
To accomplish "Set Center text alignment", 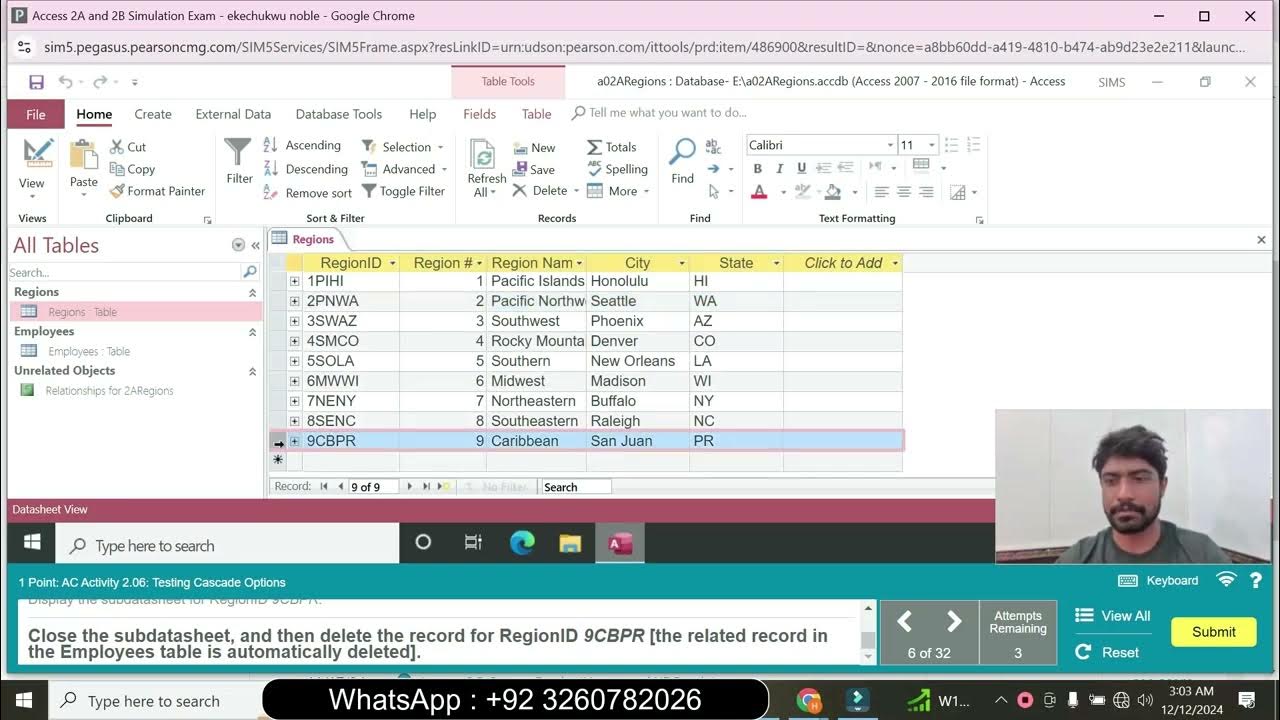I will click(904, 192).
